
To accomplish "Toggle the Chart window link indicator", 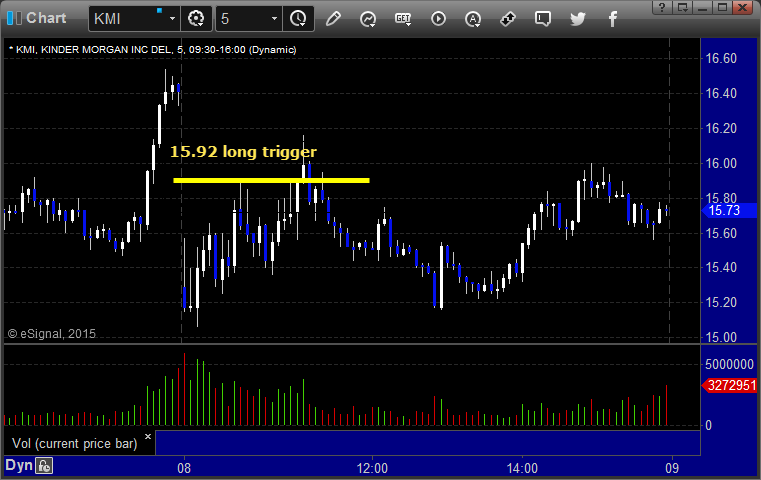I will click(14, 18).
